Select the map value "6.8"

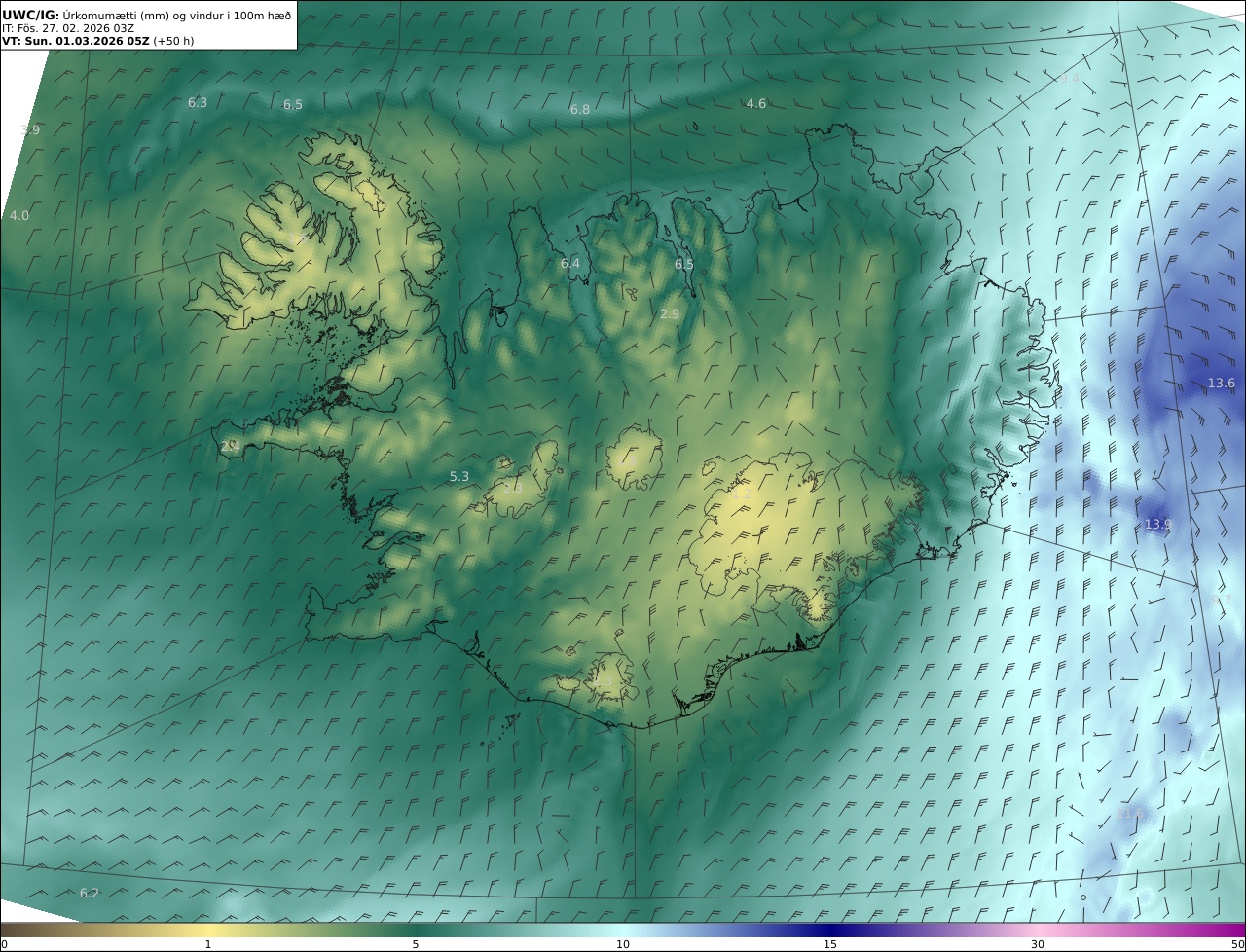(580, 110)
